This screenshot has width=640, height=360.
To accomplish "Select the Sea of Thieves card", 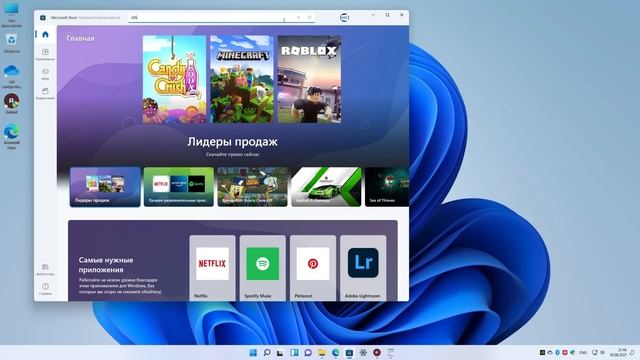I will click(x=387, y=187).
